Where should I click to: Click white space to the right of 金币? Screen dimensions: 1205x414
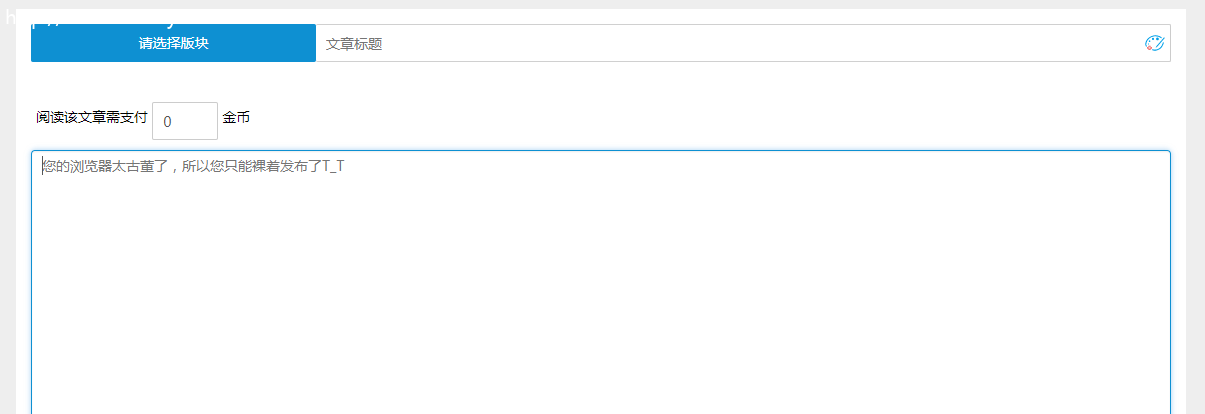click(700, 120)
